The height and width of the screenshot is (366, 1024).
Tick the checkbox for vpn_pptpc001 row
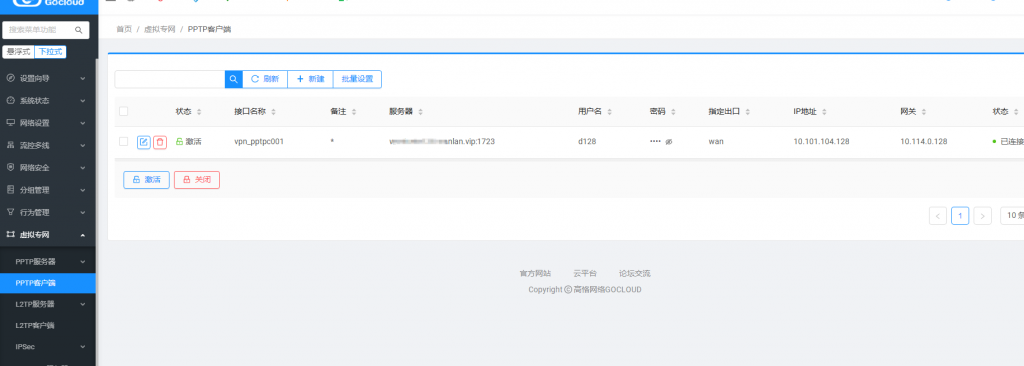[123, 142]
